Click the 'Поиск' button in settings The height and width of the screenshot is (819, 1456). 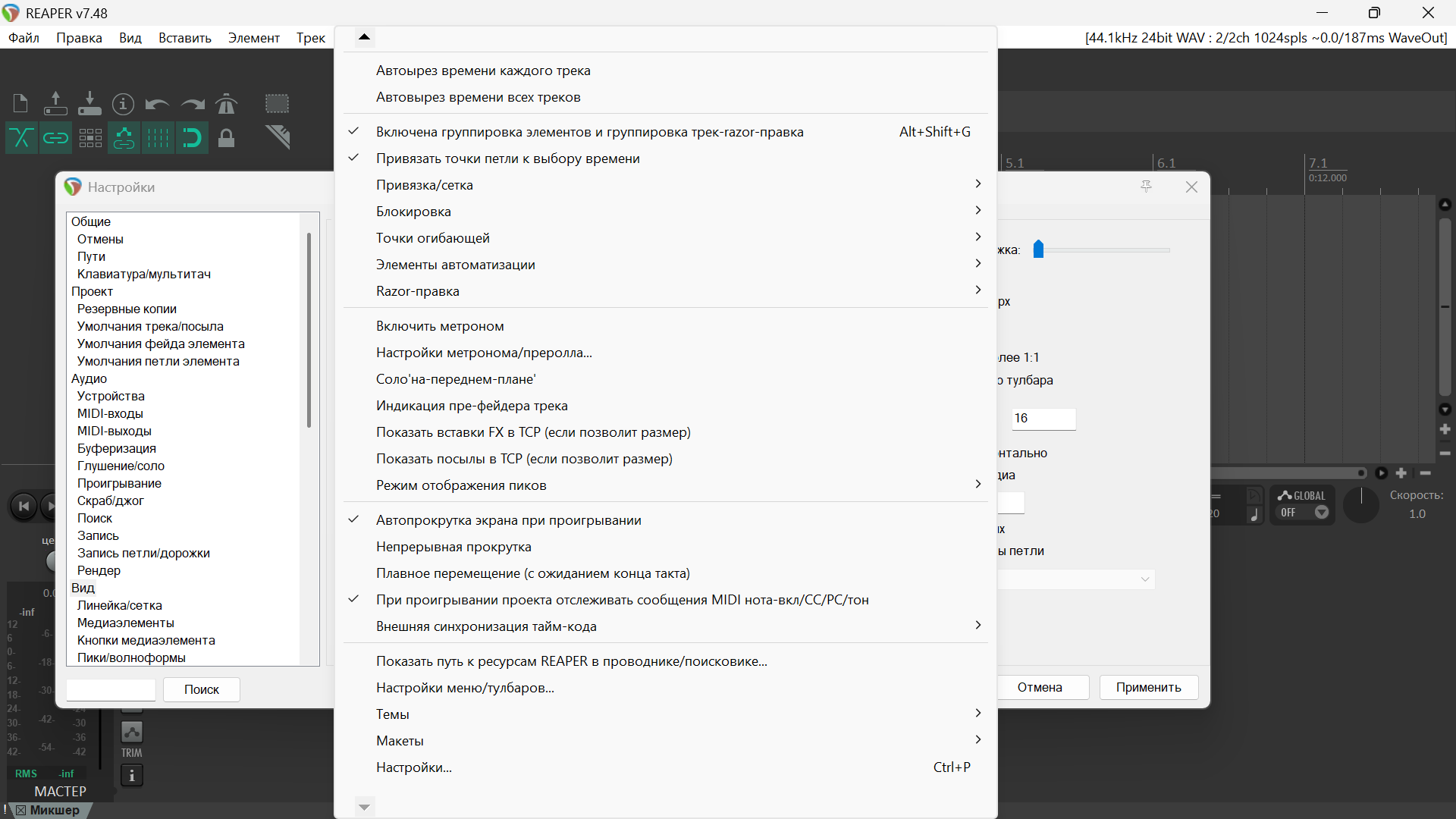pos(201,689)
